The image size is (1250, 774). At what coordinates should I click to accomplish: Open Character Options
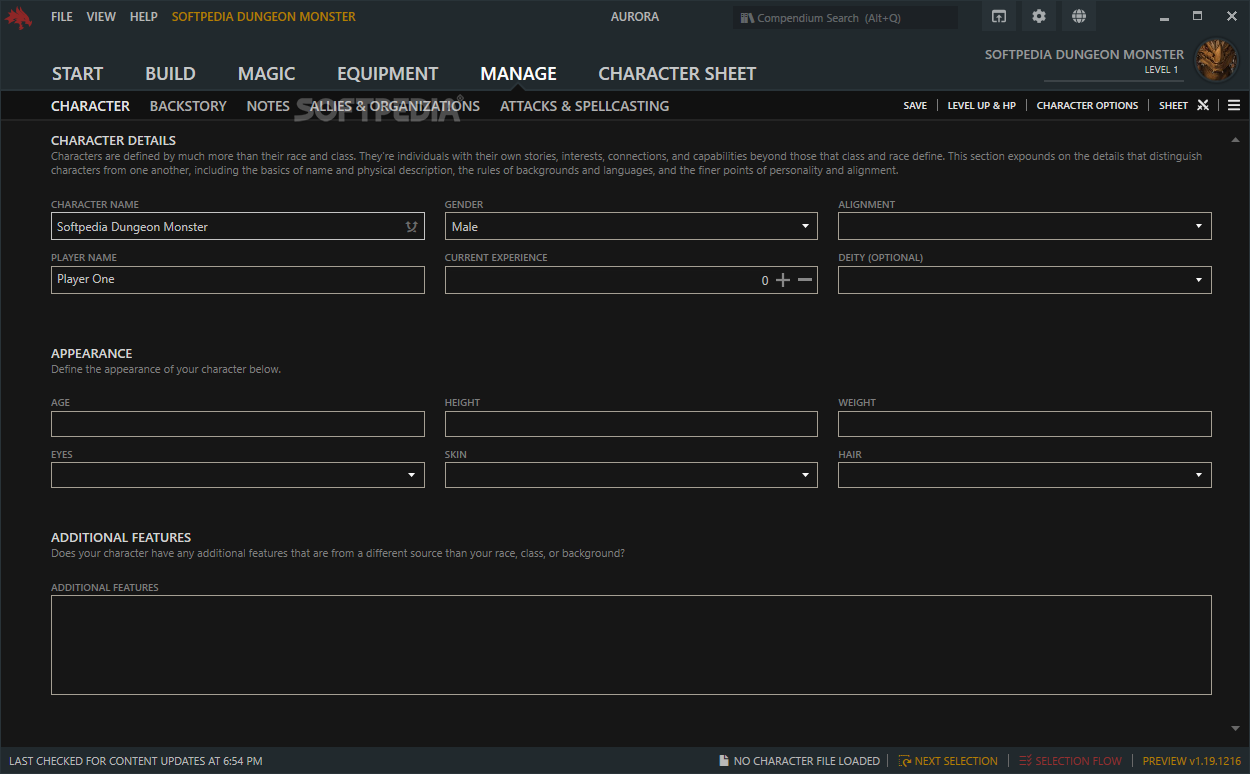coord(1087,106)
